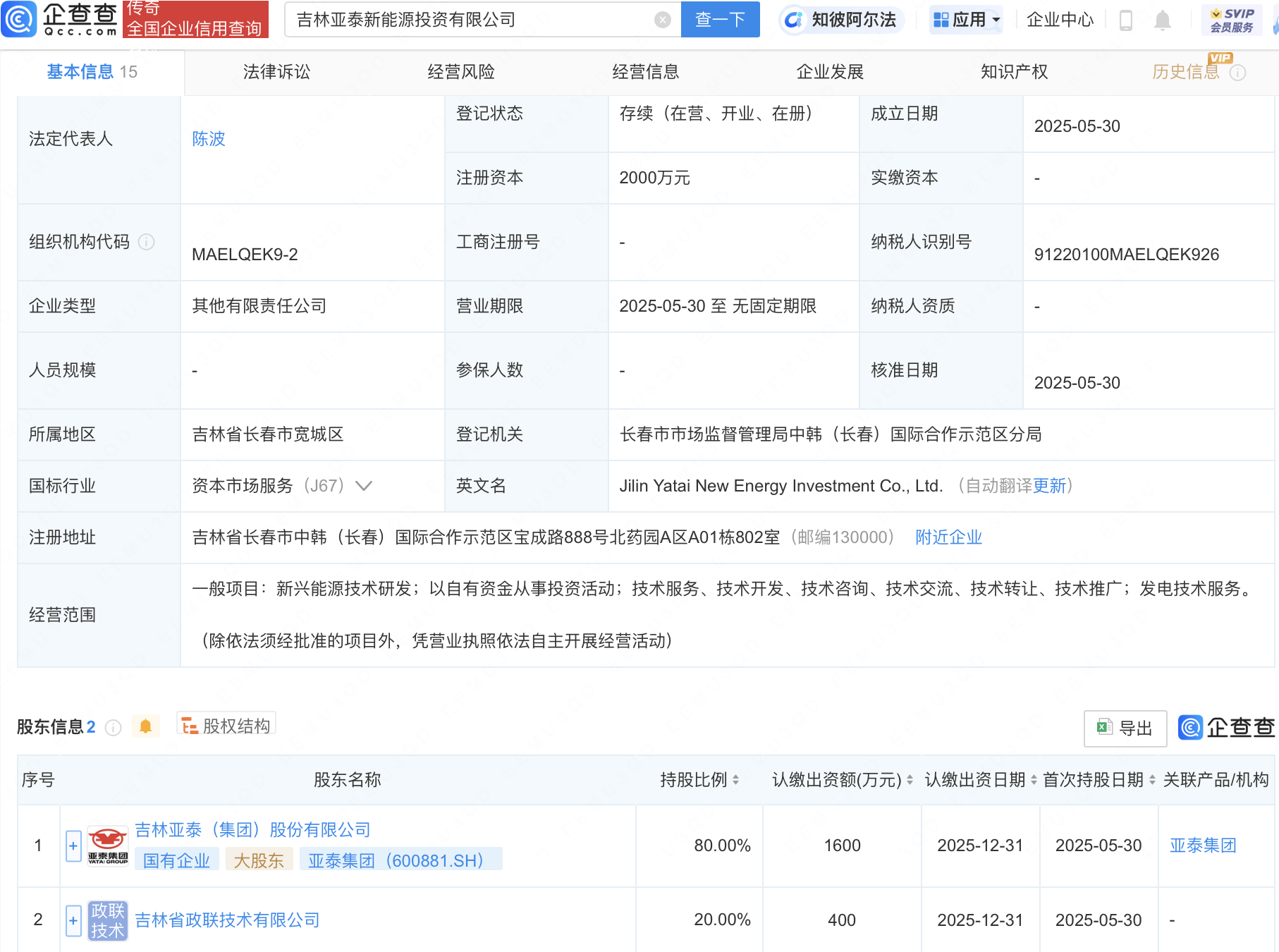Image resolution: width=1279 pixels, height=952 pixels.
Task: Click info icon next to 股东信息 heading
Action: pos(113,727)
